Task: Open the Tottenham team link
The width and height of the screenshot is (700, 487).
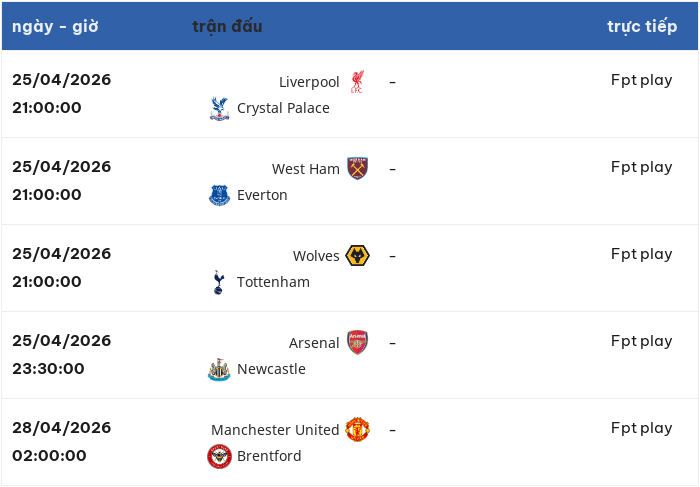Action: [273, 282]
